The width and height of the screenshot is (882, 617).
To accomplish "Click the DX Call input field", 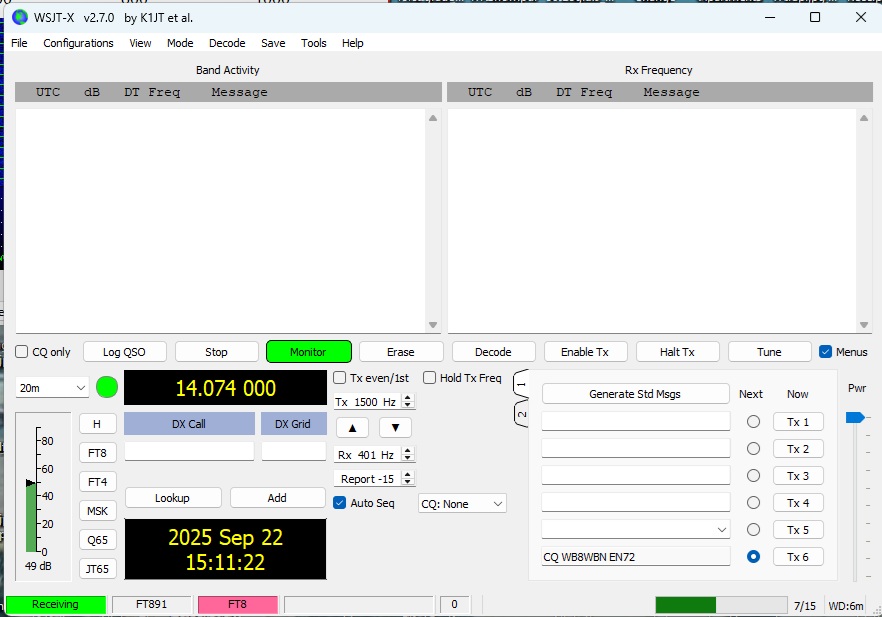I will click(189, 452).
